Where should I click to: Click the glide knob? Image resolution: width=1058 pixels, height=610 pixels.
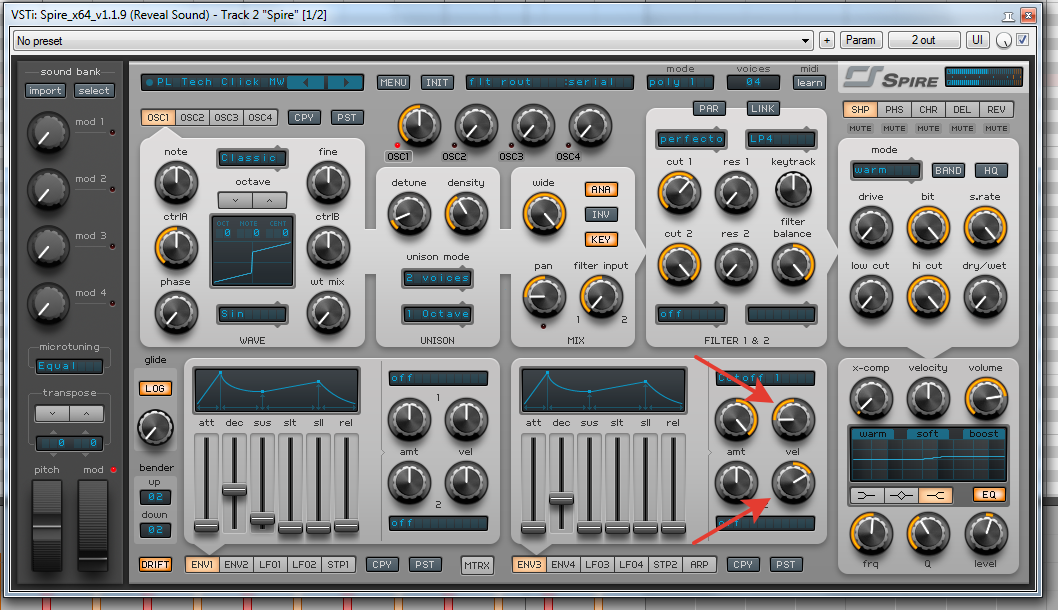pyautogui.click(x=155, y=428)
